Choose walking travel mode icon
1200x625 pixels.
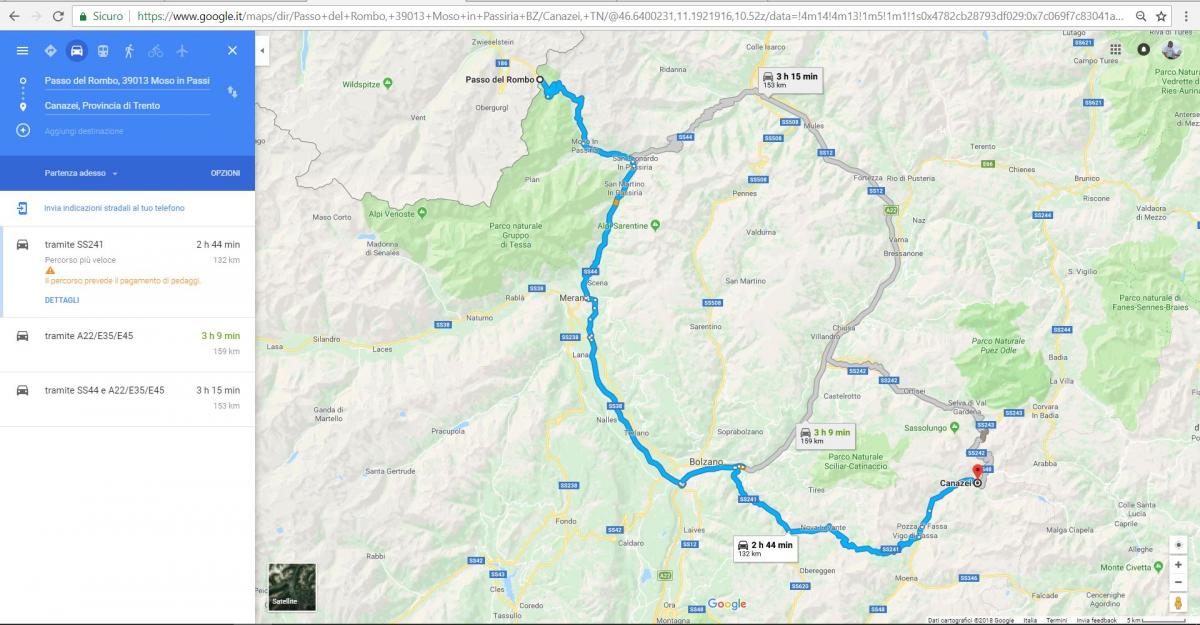click(129, 51)
